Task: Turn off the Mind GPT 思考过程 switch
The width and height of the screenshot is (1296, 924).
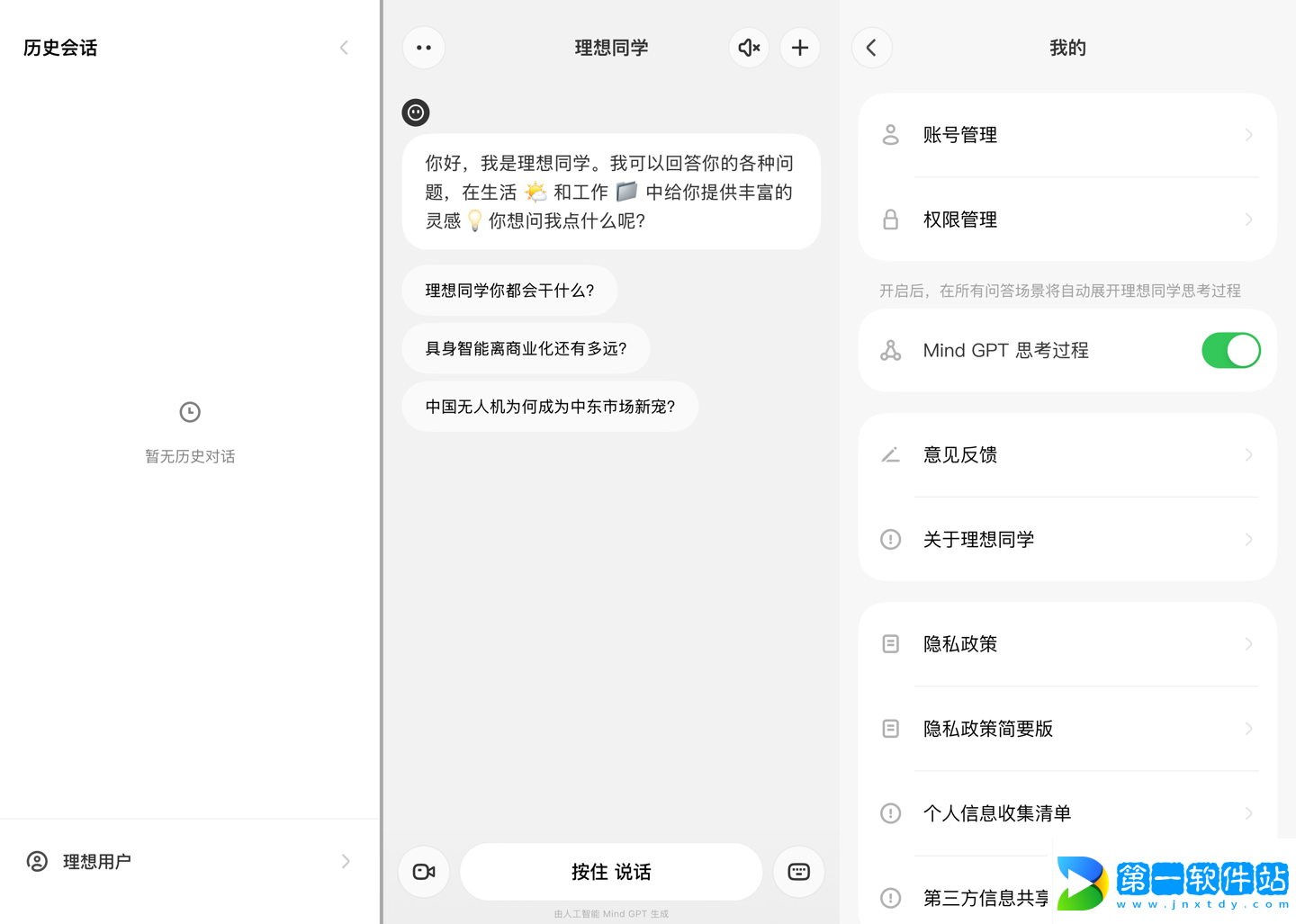Action: 1231,350
